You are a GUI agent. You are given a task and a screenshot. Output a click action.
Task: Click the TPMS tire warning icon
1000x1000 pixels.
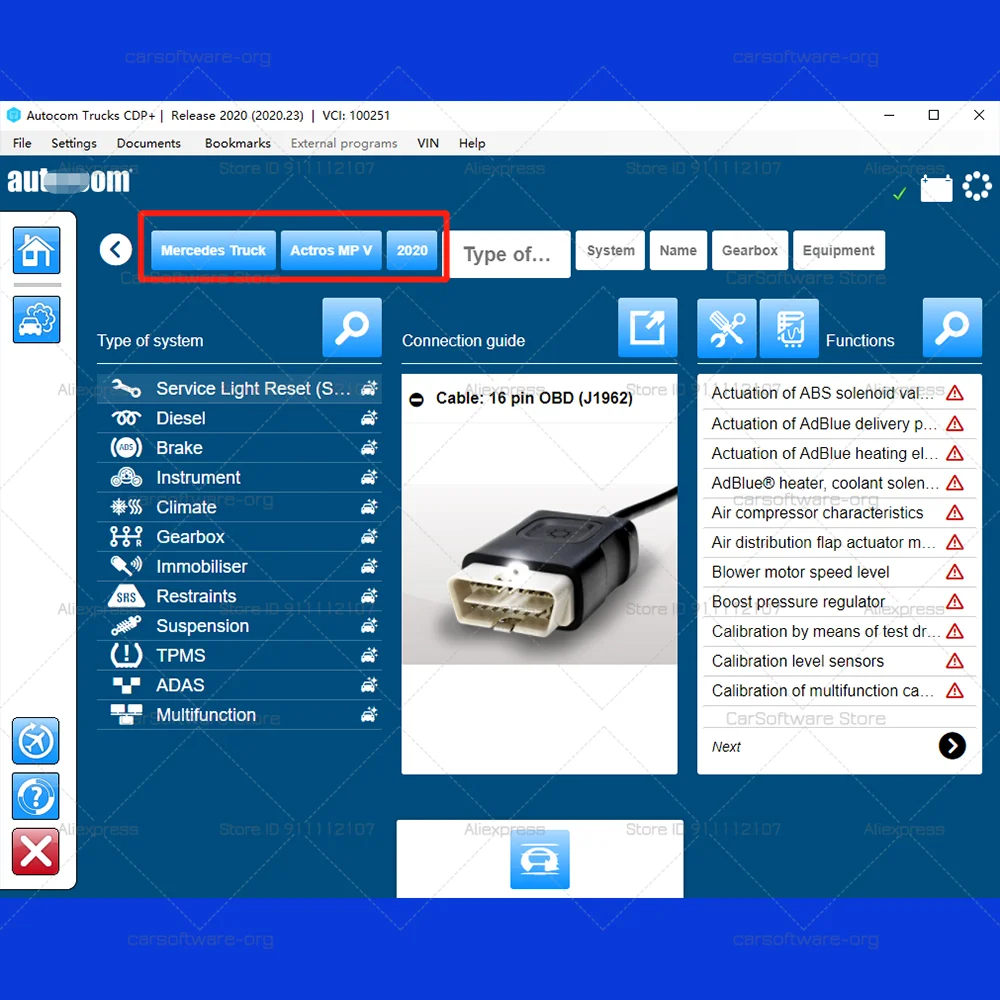(126, 655)
